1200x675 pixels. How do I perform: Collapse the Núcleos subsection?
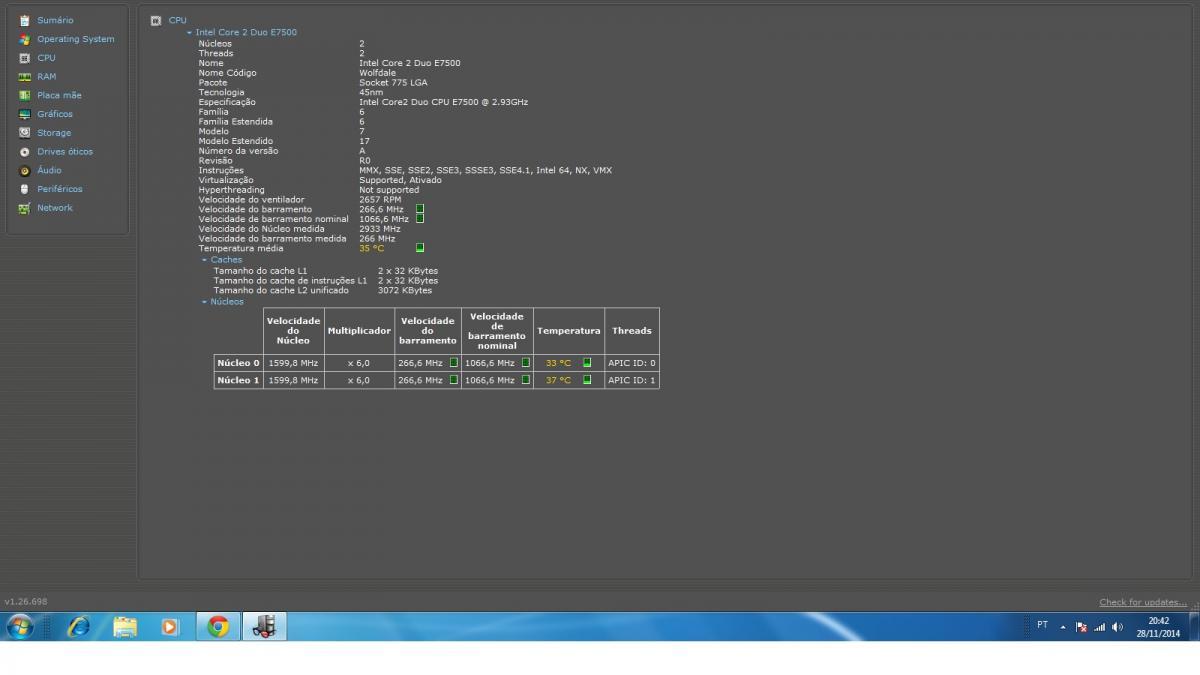(204, 301)
